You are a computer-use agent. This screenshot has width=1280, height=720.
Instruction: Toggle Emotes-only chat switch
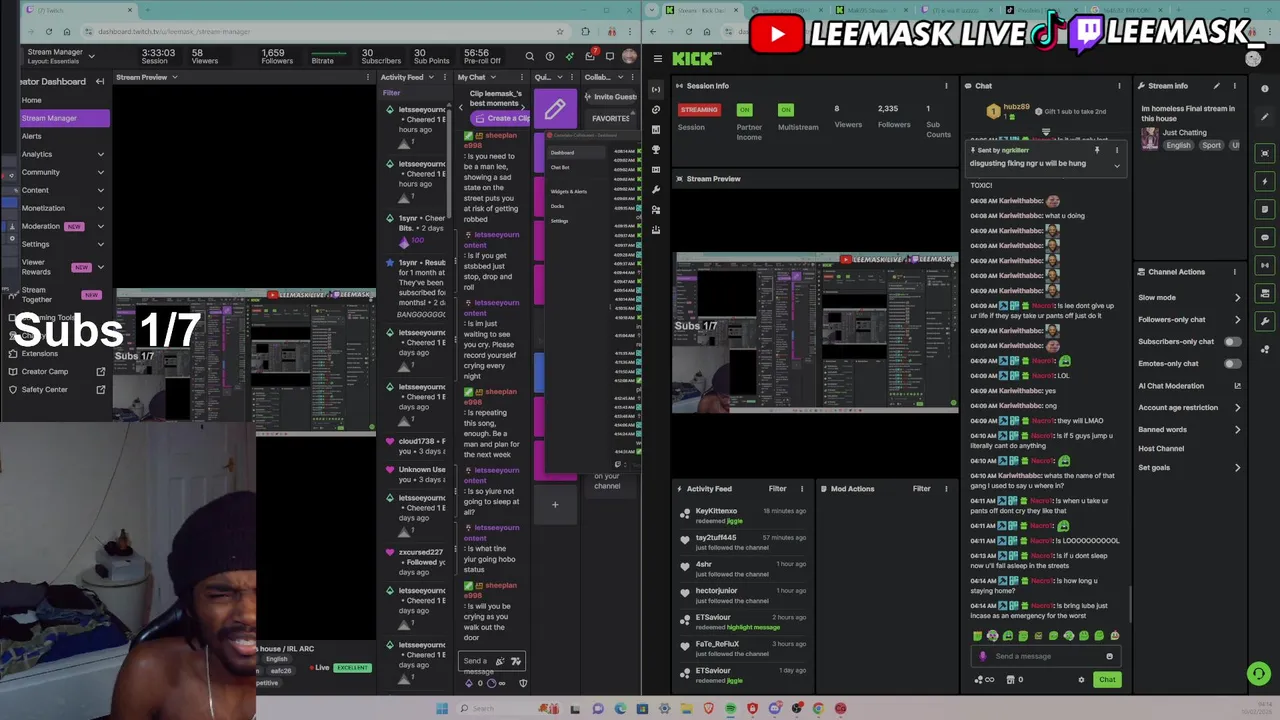coord(1232,364)
